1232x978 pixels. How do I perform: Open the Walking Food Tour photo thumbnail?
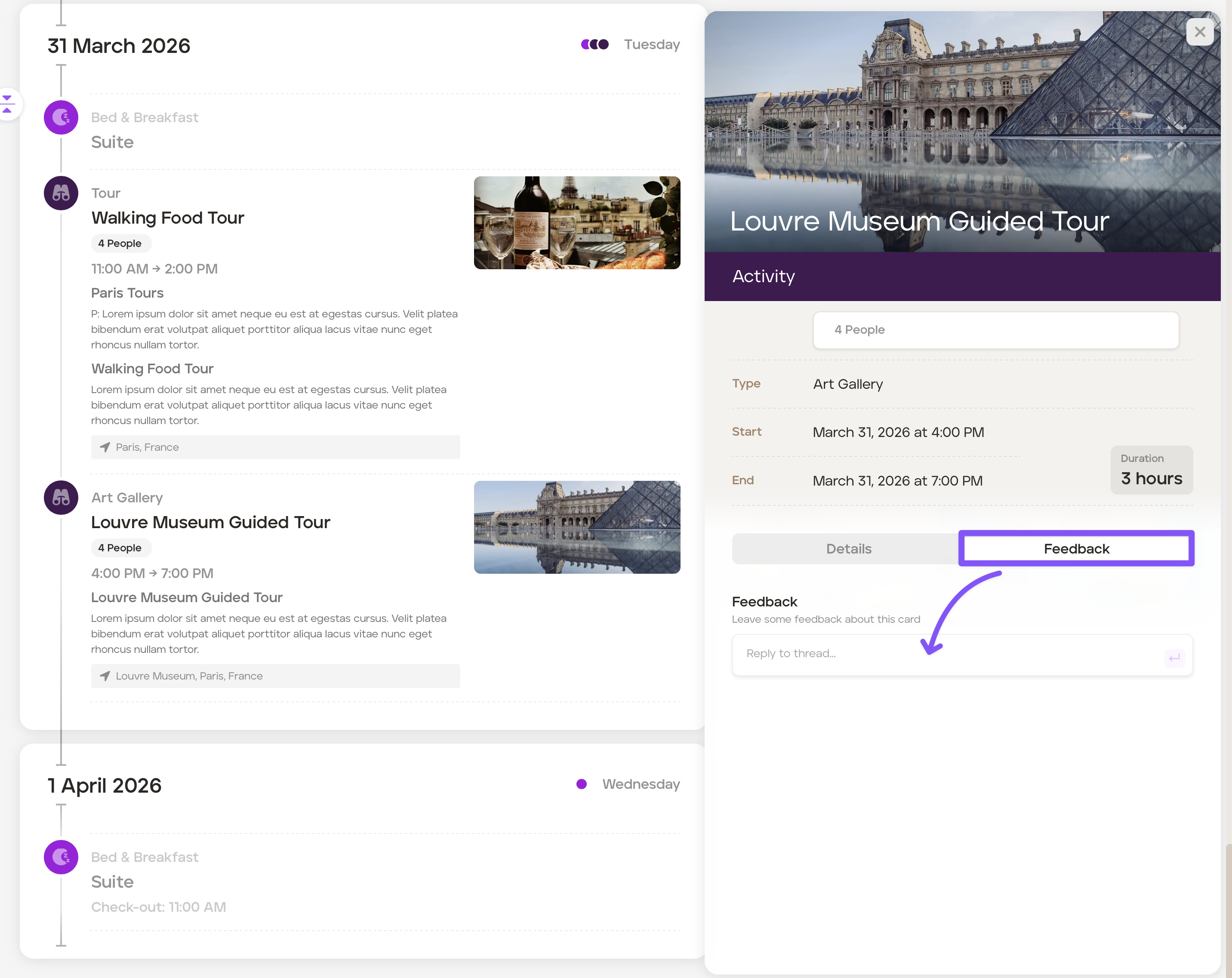(x=576, y=223)
